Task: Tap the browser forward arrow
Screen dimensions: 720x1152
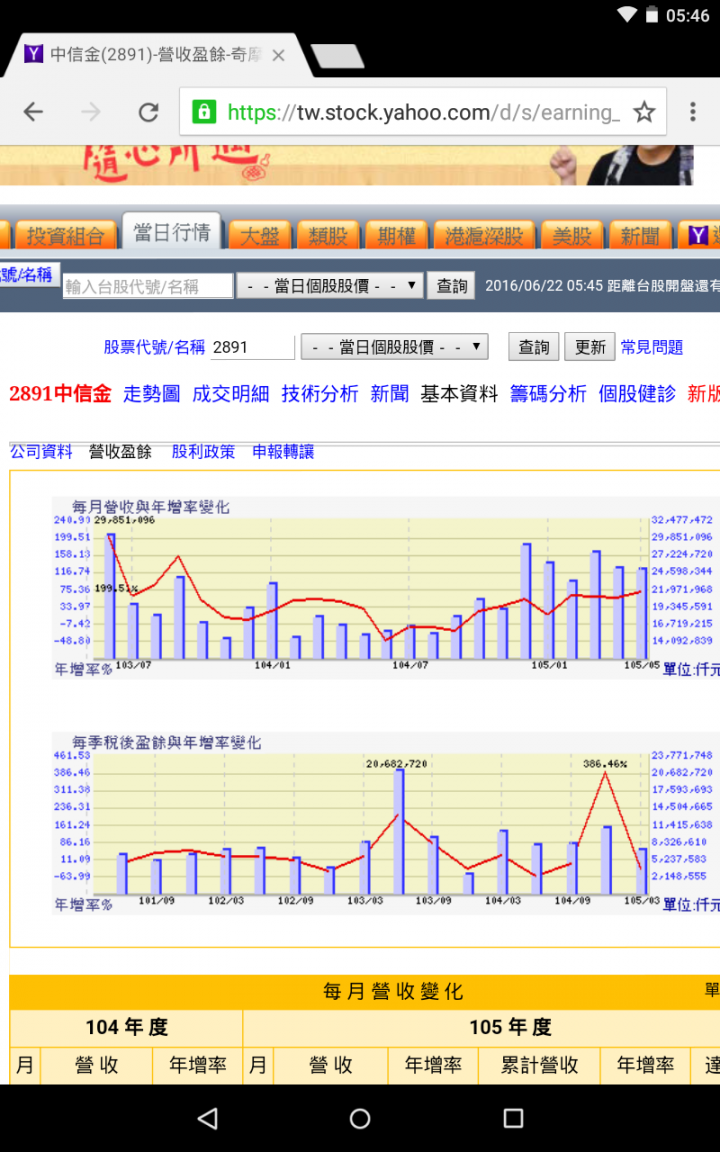Action: click(x=91, y=112)
